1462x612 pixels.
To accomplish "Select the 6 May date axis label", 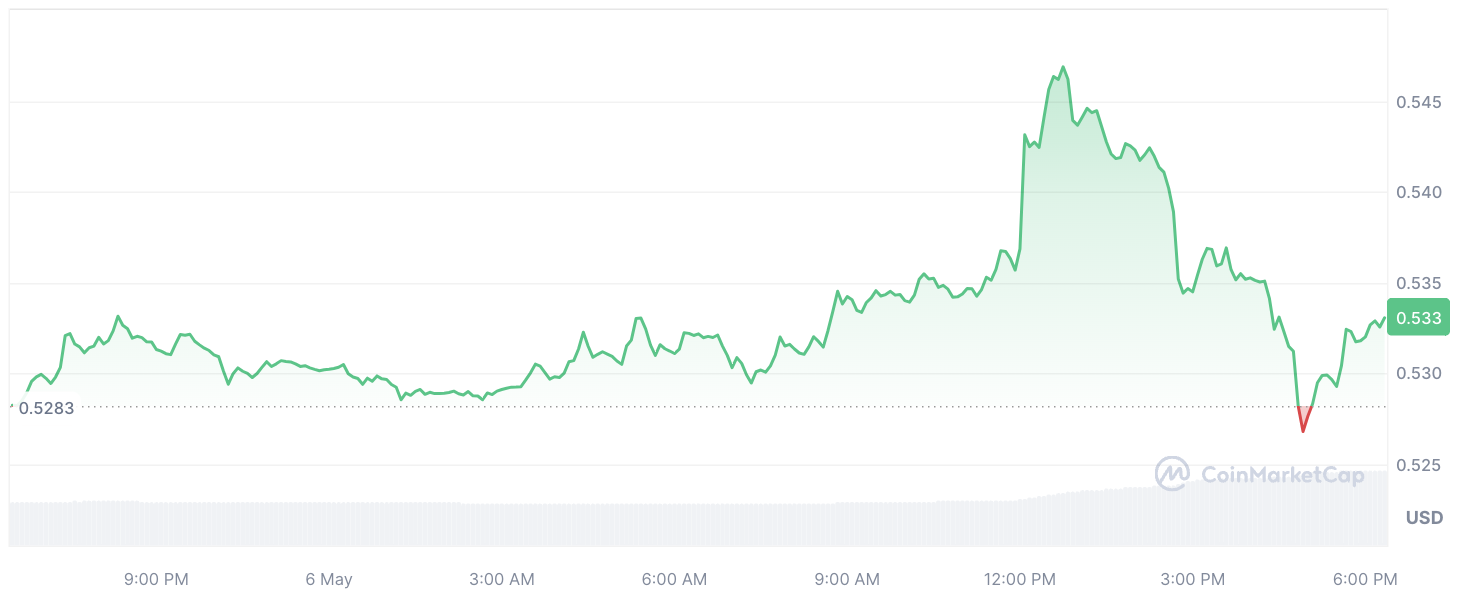I will [x=329, y=579].
